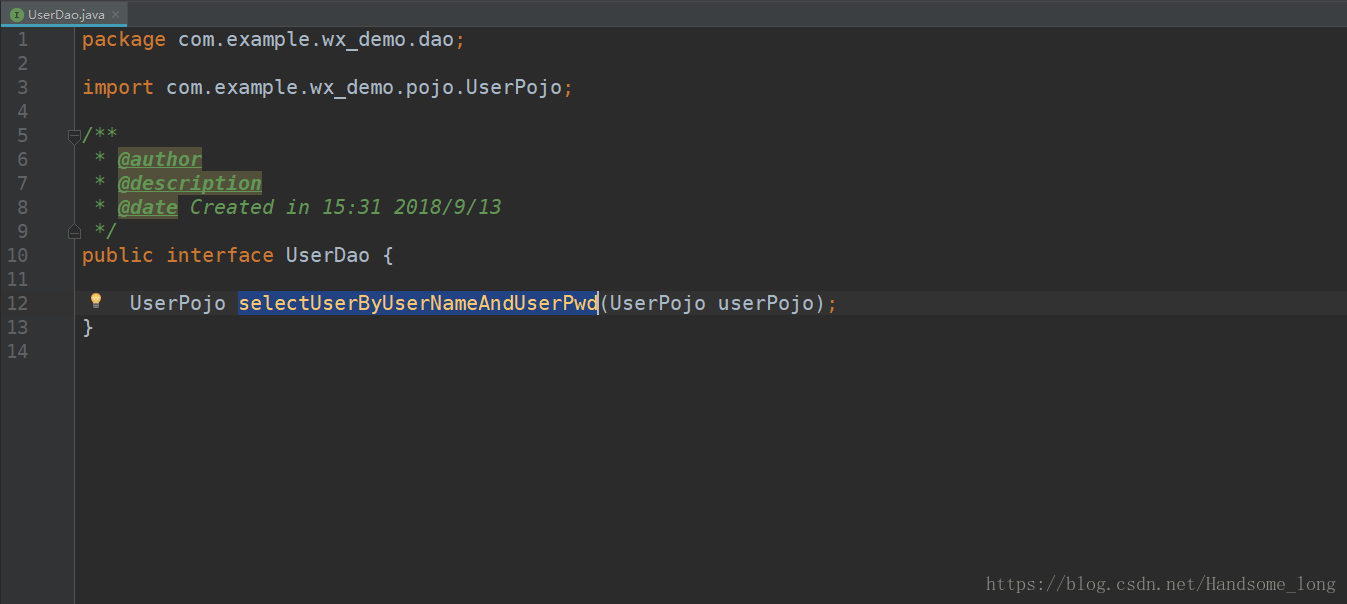Click 'com.example.wx_demo.dao' package name

tap(316, 39)
